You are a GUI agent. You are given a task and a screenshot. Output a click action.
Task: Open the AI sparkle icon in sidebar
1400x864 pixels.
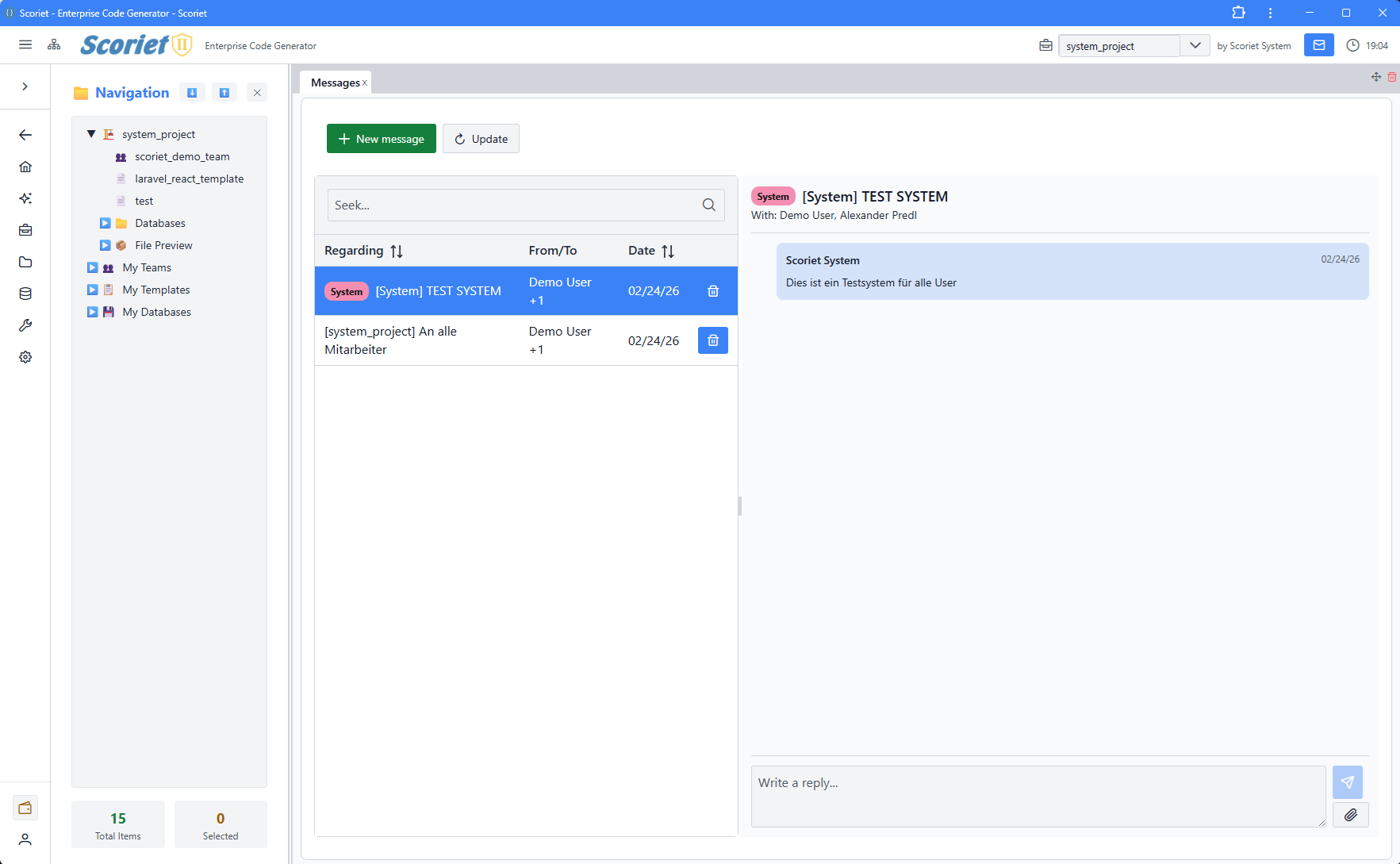click(25, 198)
